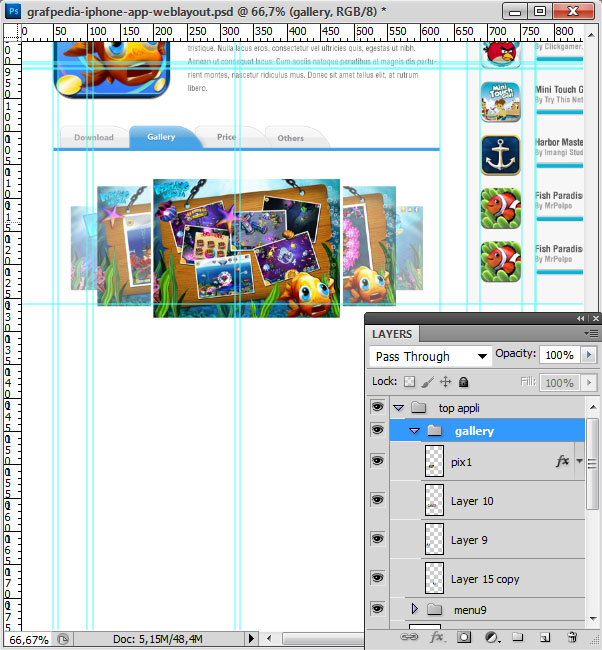Click the Link Layers icon in Layers panel
This screenshot has height=650, width=602.
409,636
